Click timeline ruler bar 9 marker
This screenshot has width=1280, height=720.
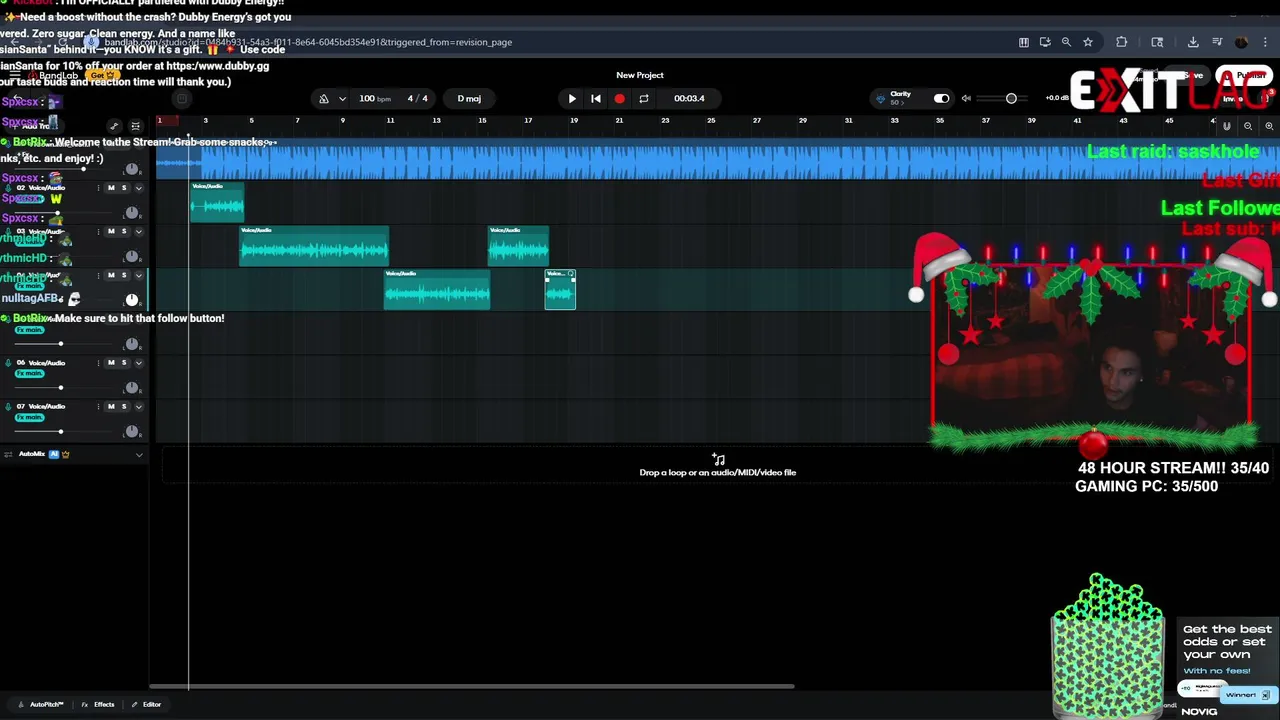[343, 120]
